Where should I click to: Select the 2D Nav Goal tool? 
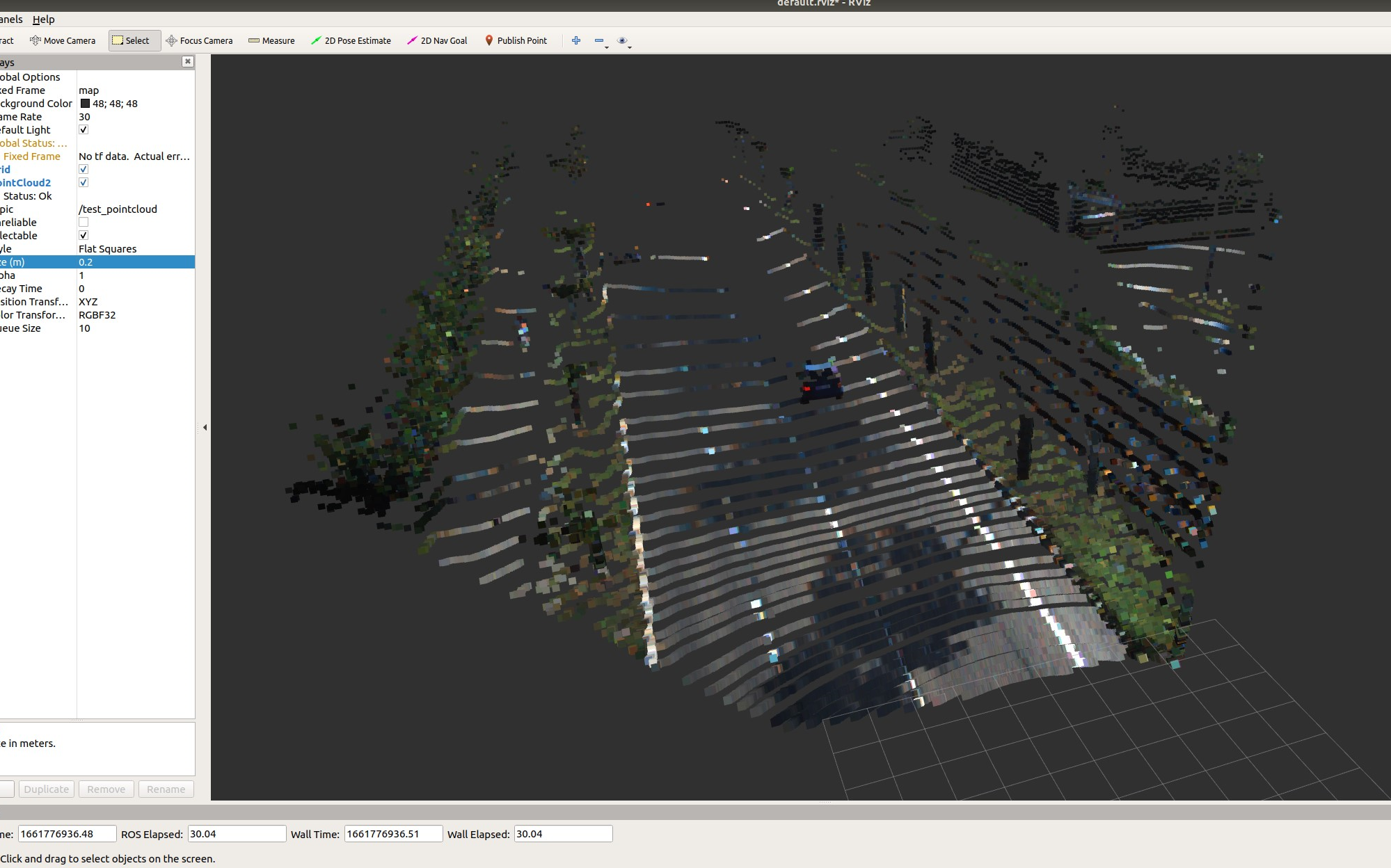(436, 40)
